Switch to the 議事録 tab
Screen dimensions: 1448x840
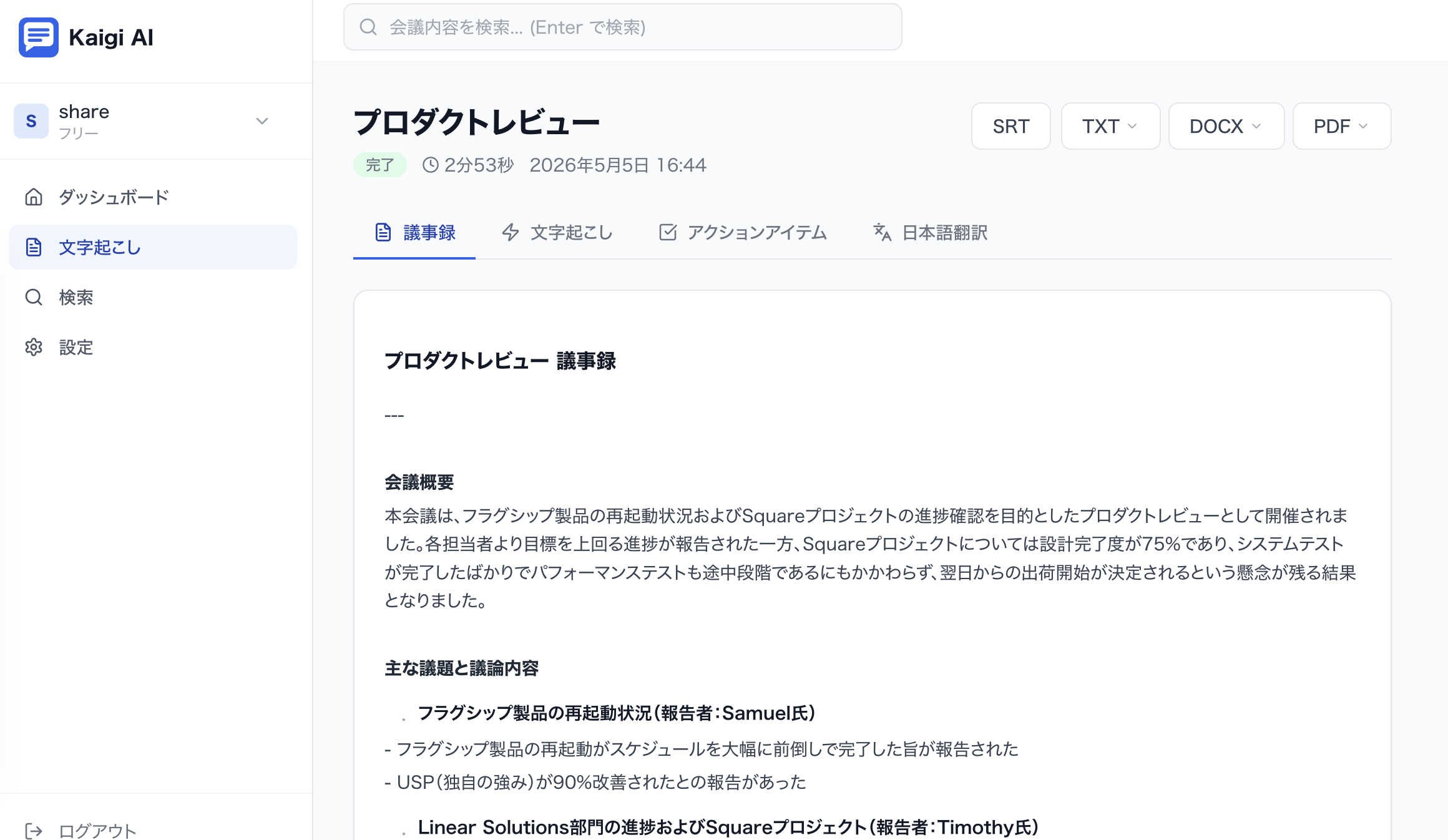pyautogui.click(x=414, y=233)
